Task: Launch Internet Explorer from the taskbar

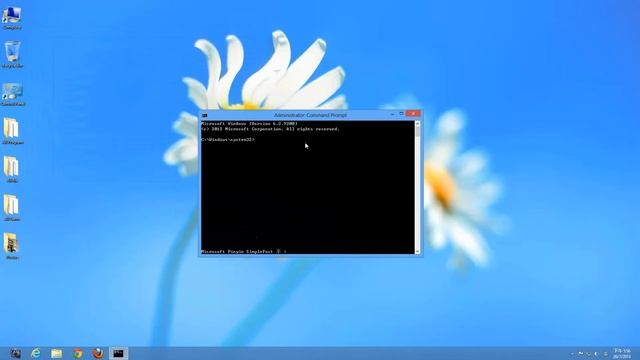Action: pos(36,353)
